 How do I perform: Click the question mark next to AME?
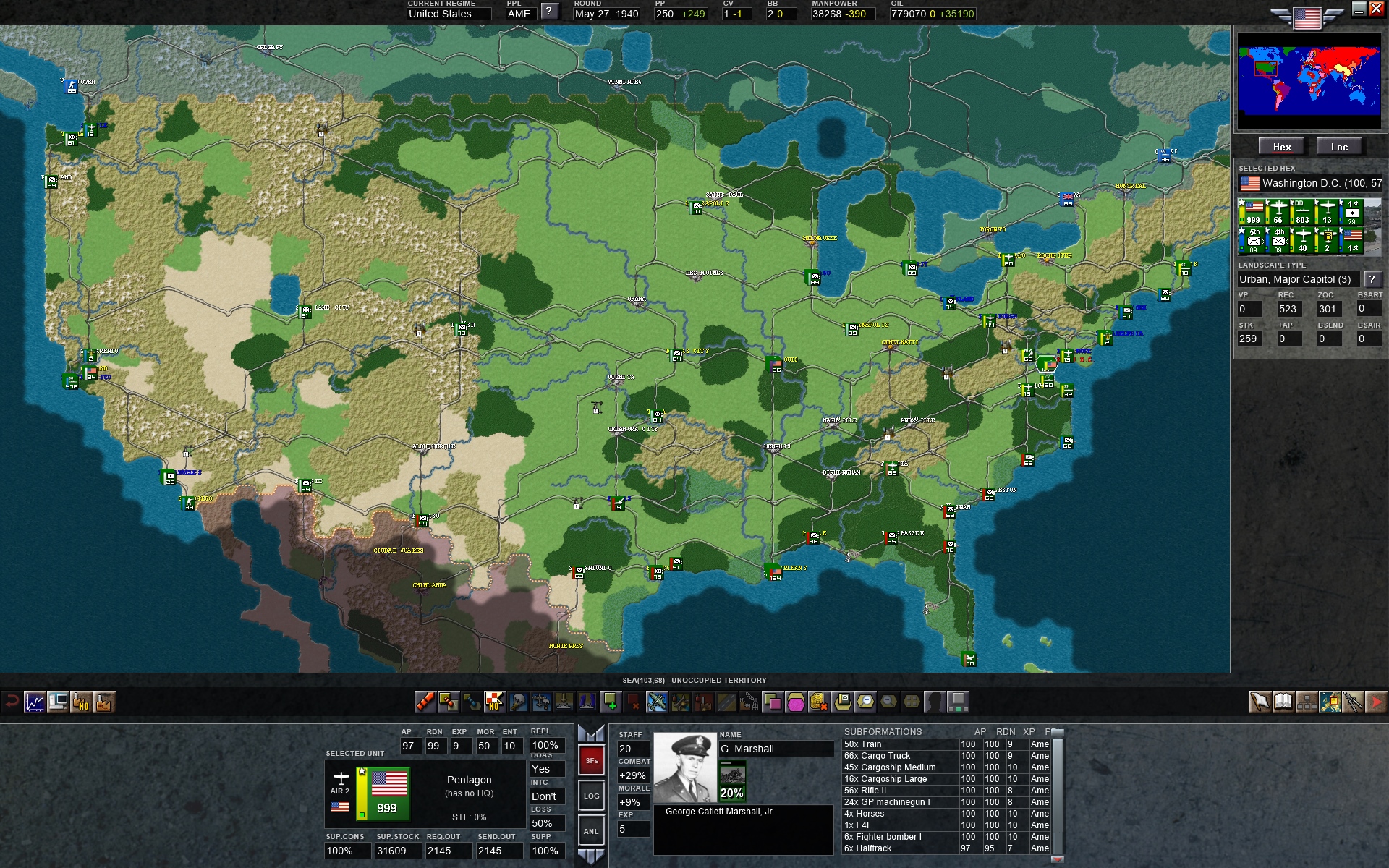click(550, 12)
